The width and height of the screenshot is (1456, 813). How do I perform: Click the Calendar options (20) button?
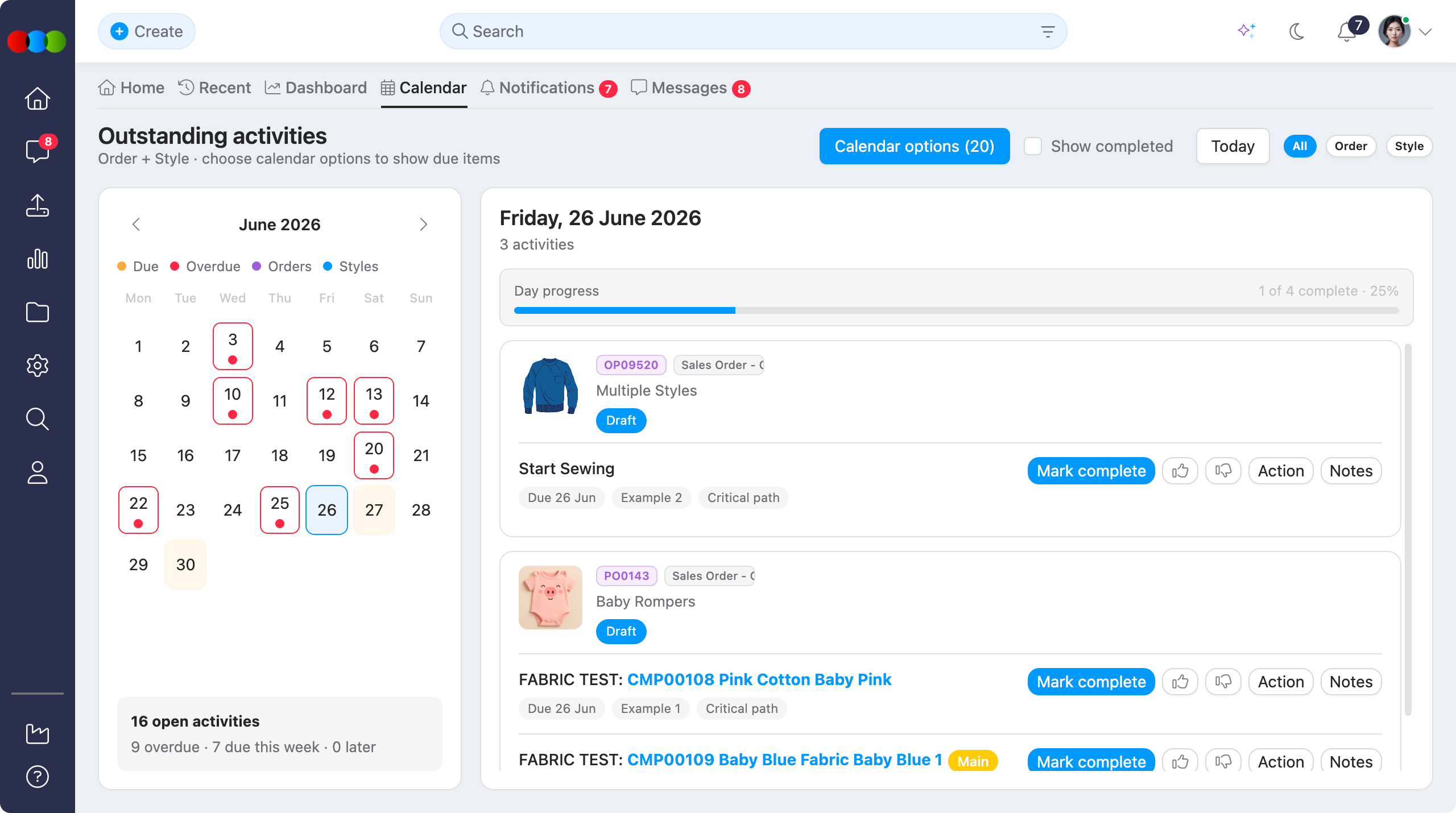(x=915, y=146)
